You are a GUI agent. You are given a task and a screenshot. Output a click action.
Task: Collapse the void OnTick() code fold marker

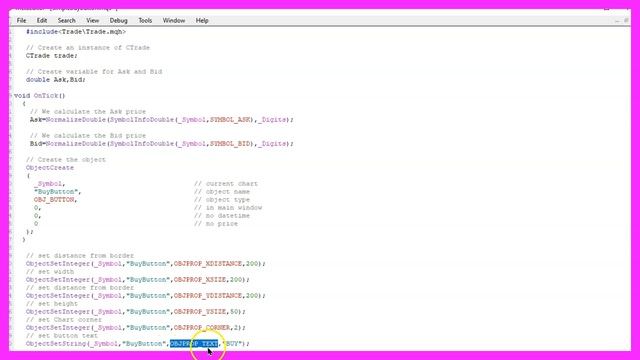pyautogui.click(x=11, y=96)
